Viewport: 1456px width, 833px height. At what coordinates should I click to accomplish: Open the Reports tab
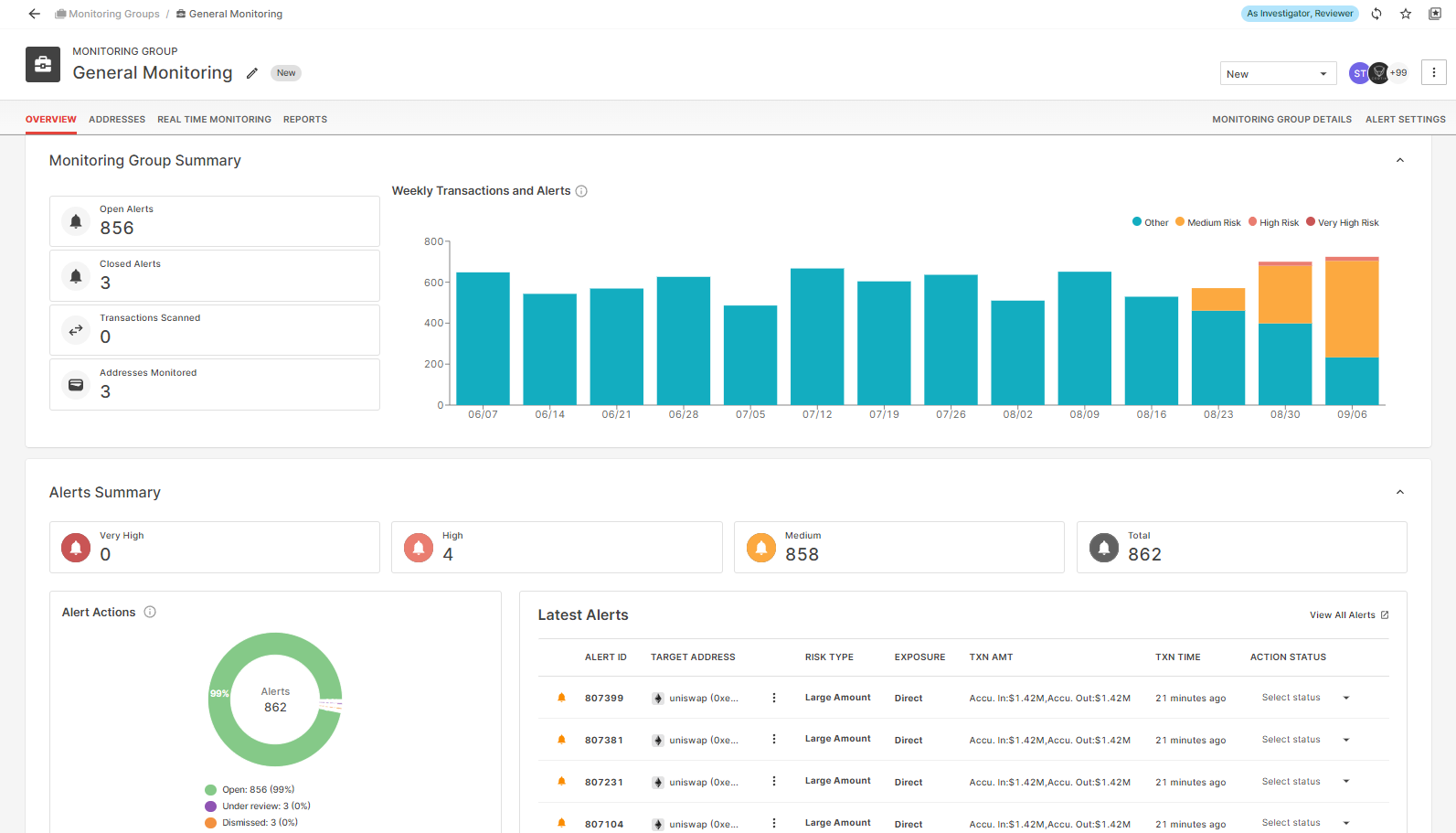tap(305, 120)
